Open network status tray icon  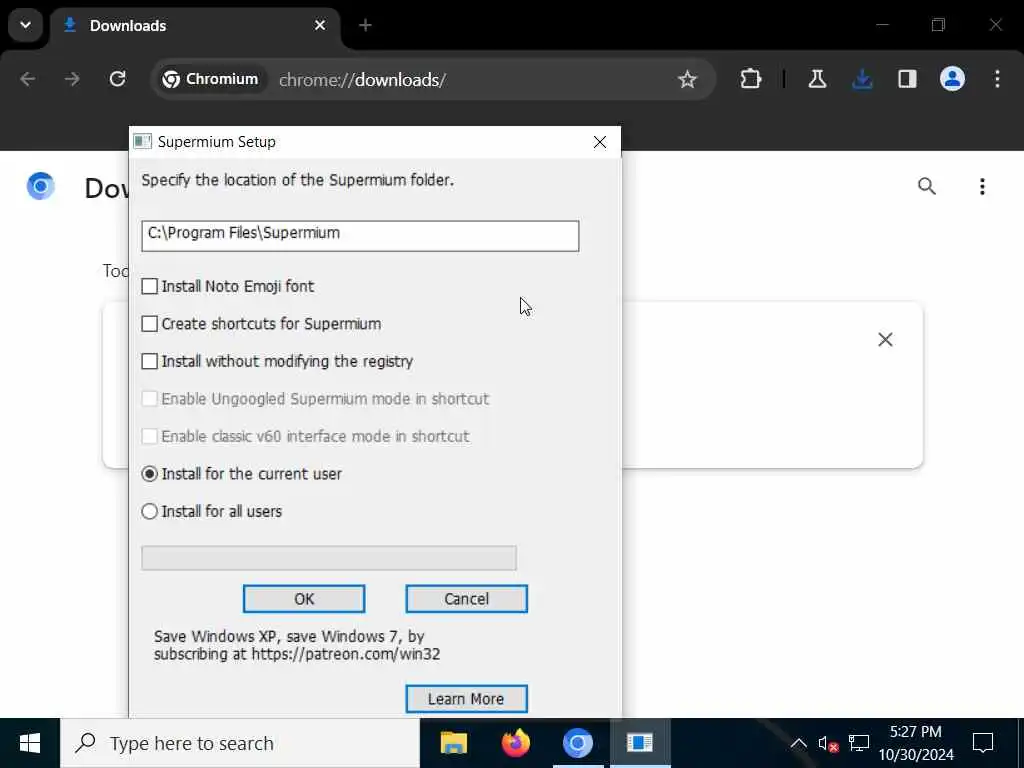coord(859,743)
